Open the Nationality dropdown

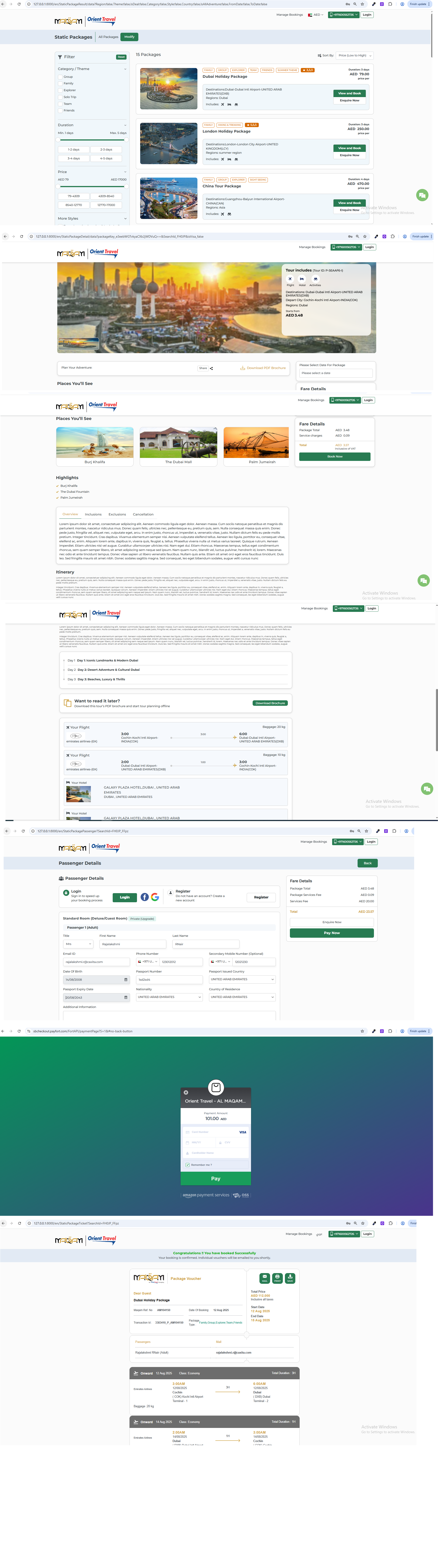(x=169, y=997)
